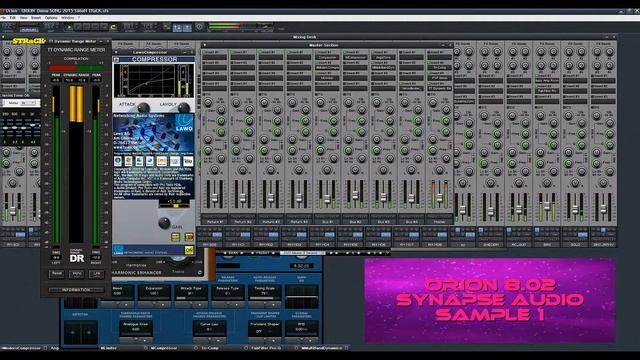Switch to the ModernCompressor window tab
This screenshot has width=640, height=360.
(22, 348)
